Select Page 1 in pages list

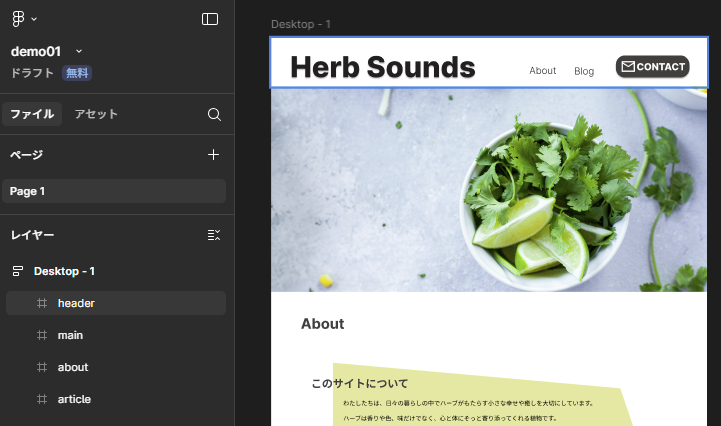pyautogui.click(x=28, y=191)
